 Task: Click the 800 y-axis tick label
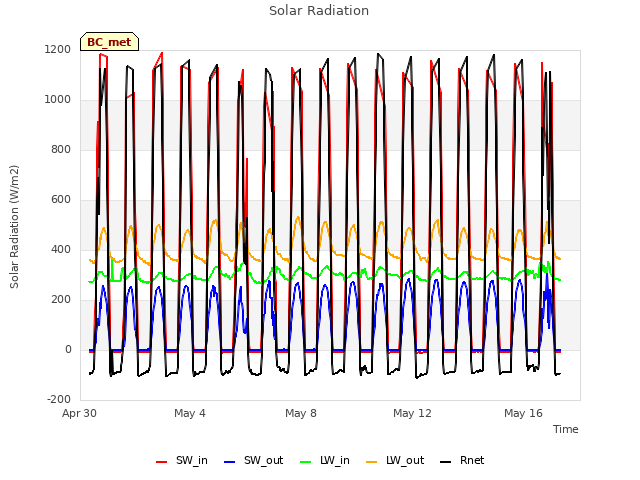pyautogui.click(x=61, y=149)
